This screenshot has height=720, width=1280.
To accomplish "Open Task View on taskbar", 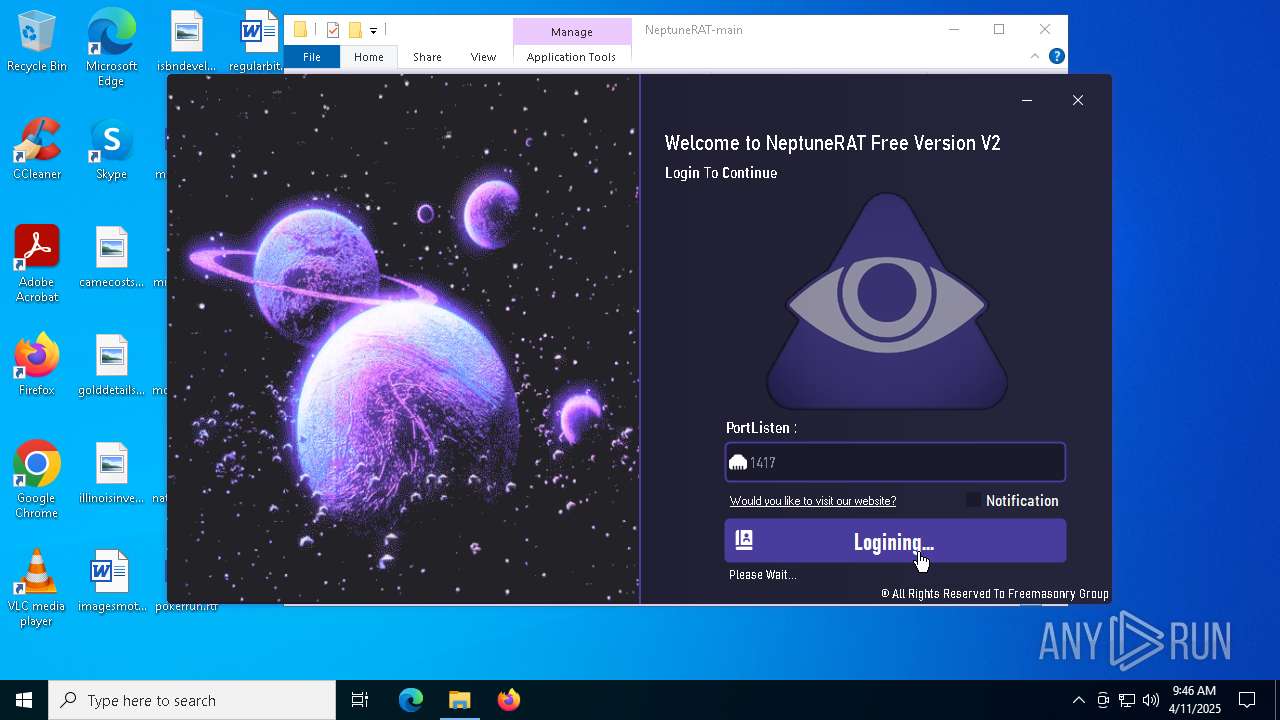I will pos(360,700).
